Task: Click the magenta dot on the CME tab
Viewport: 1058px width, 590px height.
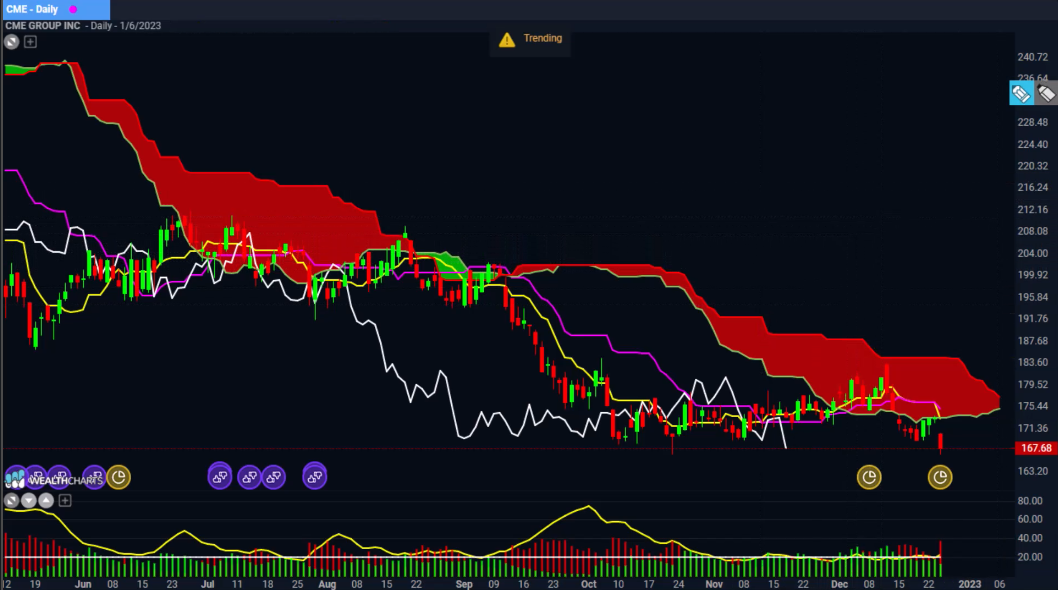Action: click(73, 9)
